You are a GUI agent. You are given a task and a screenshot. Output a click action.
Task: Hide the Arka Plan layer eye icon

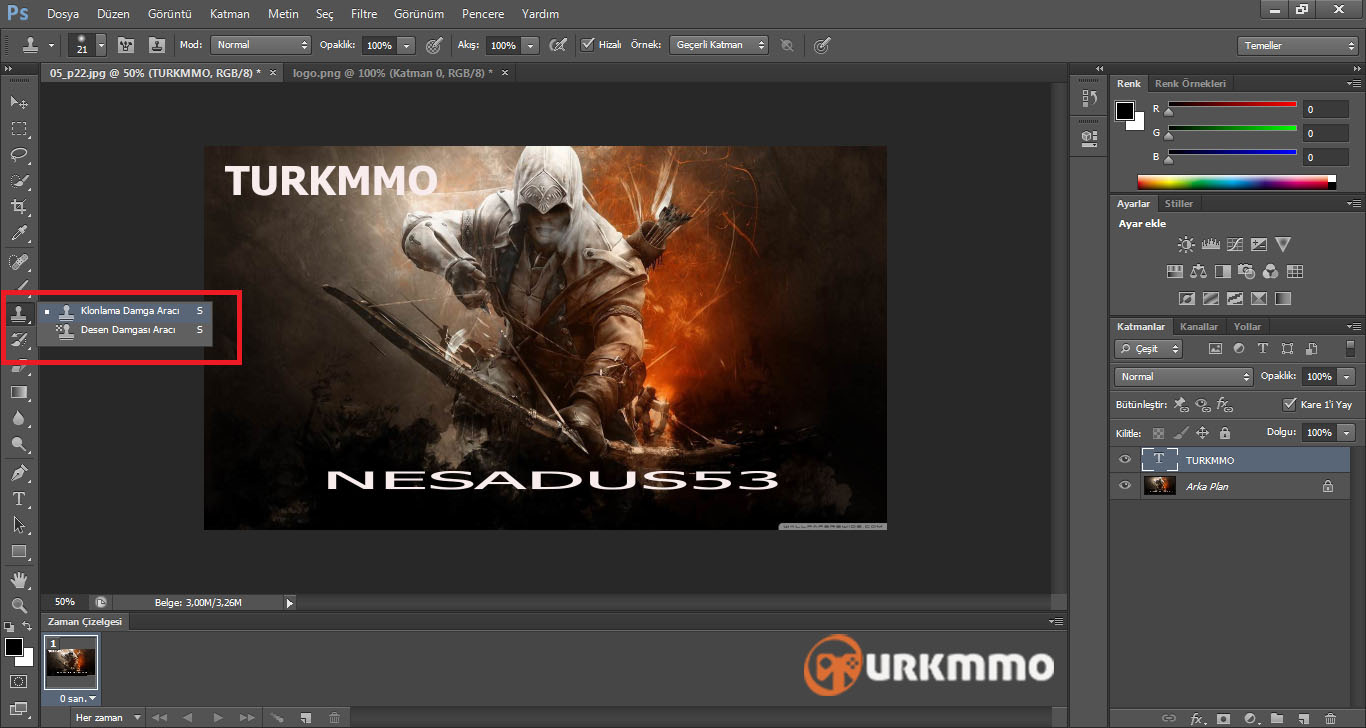pyautogui.click(x=1125, y=486)
